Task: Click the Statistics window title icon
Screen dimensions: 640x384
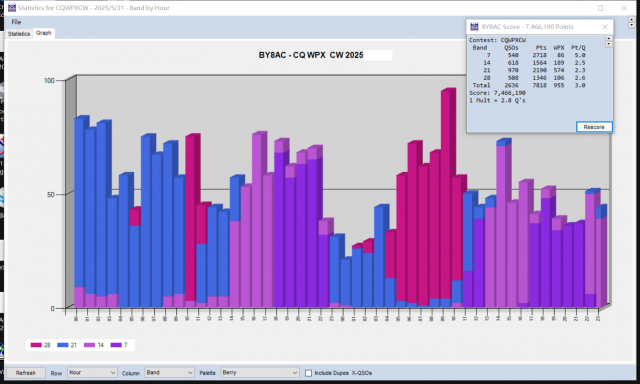Action: 12,8
